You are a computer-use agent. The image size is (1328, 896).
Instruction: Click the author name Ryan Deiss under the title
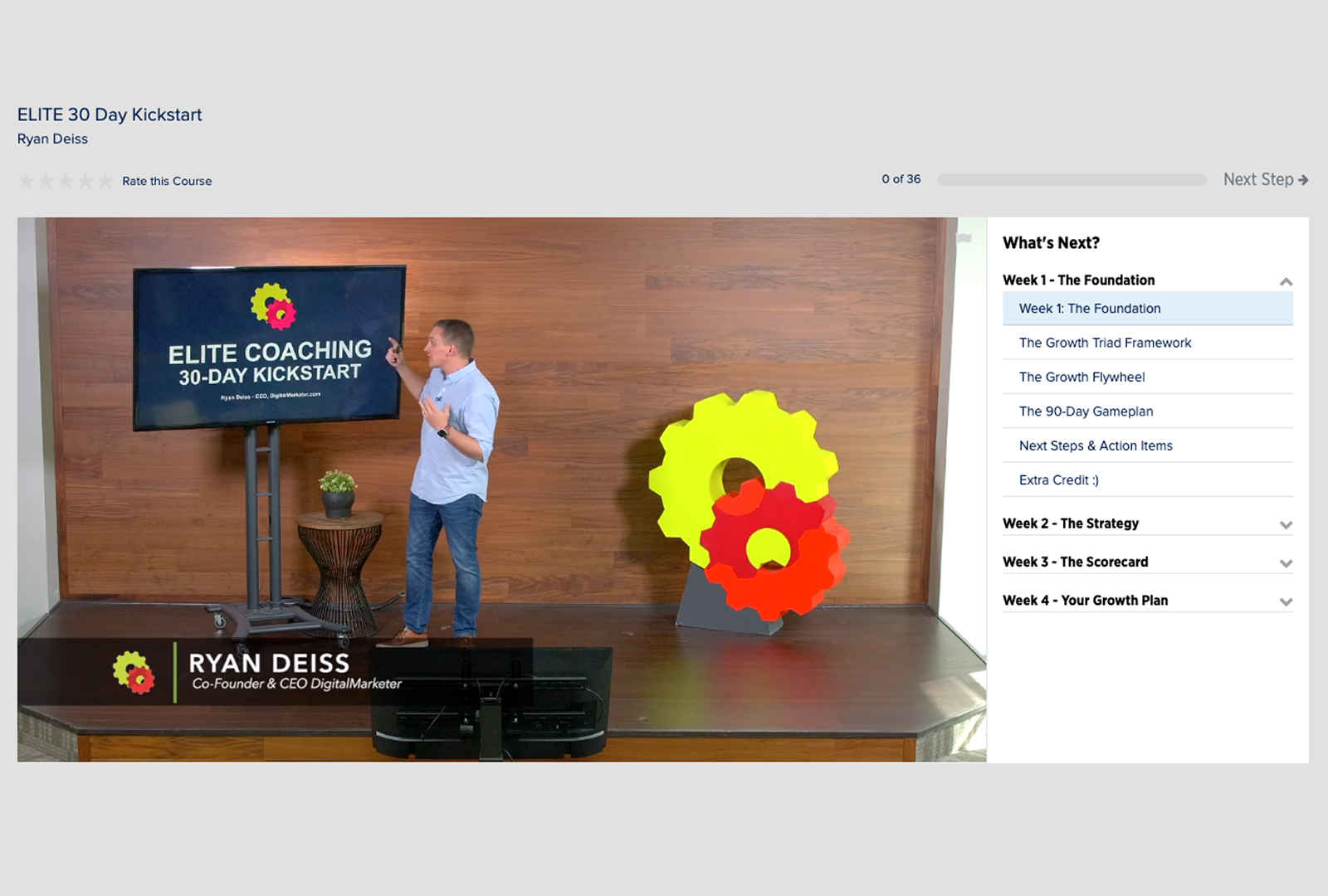52,139
